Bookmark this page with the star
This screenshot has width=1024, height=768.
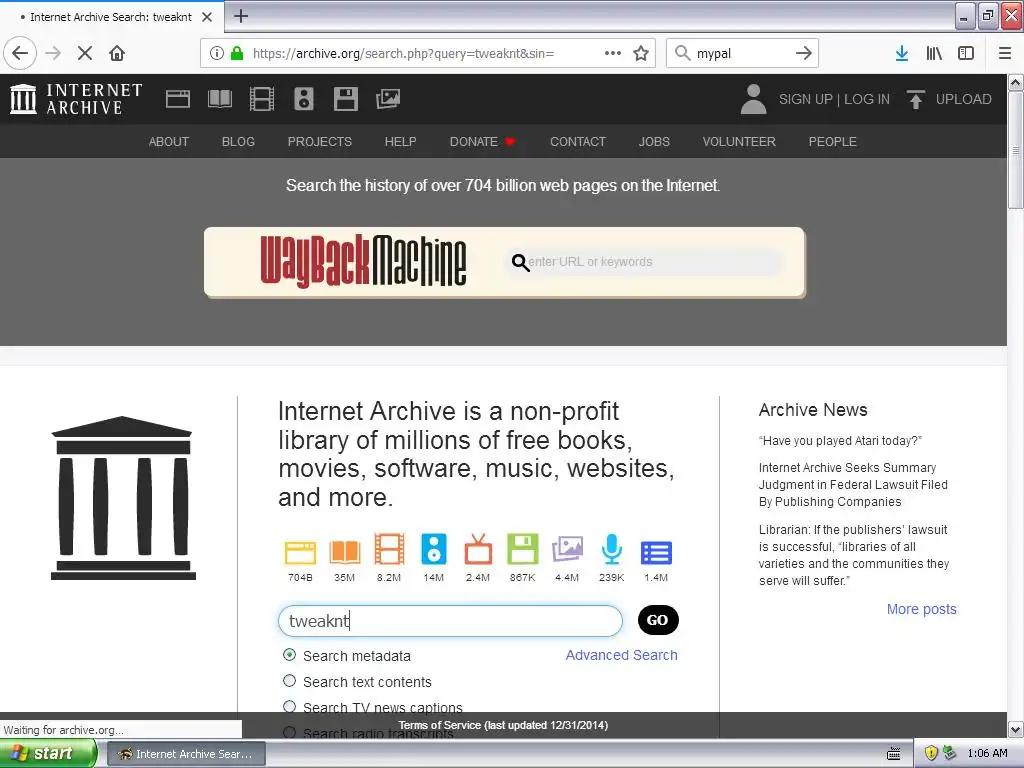click(641, 53)
